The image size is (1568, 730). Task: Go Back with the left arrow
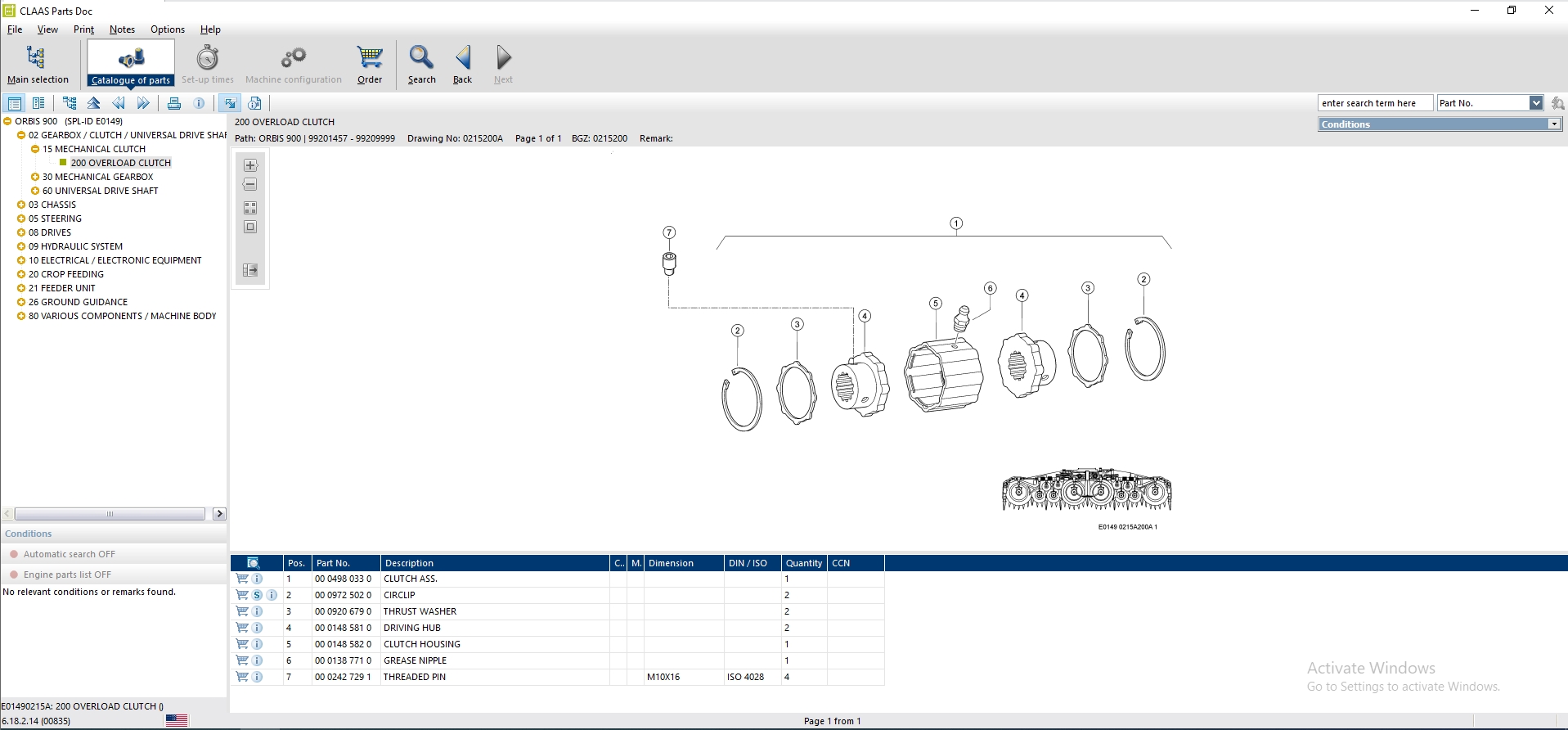(462, 64)
